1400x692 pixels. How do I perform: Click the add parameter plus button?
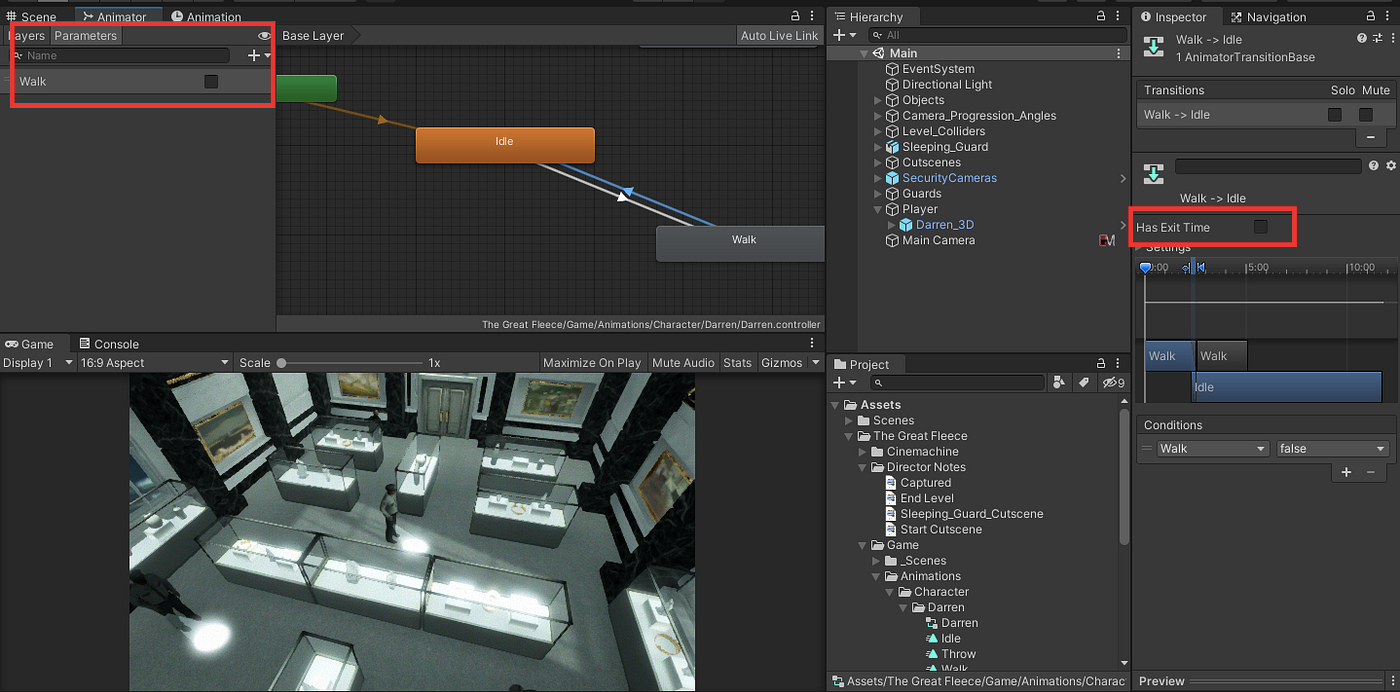[254, 56]
